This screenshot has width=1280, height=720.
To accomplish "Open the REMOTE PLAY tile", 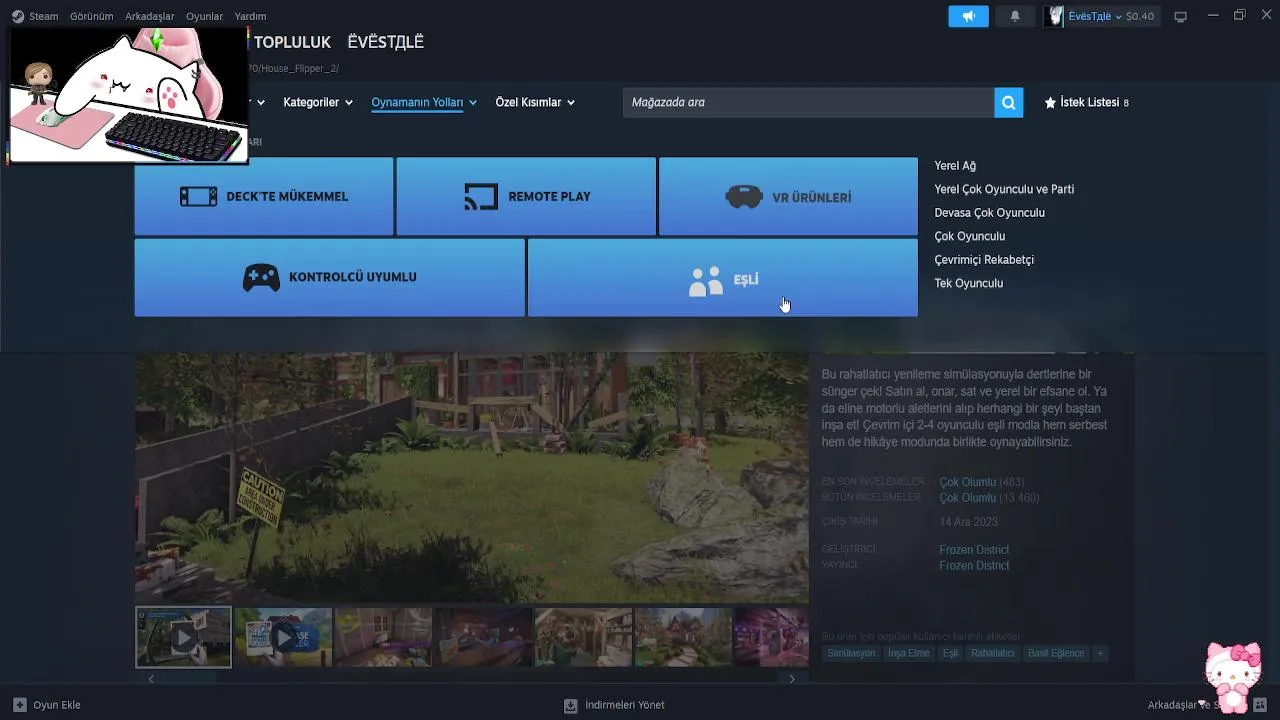I will tap(526, 196).
